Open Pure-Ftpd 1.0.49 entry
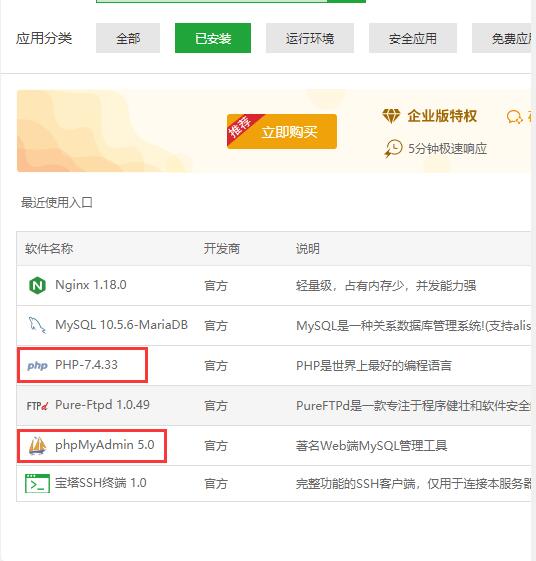The height and width of the screenshot is (561, 536). 102,405
